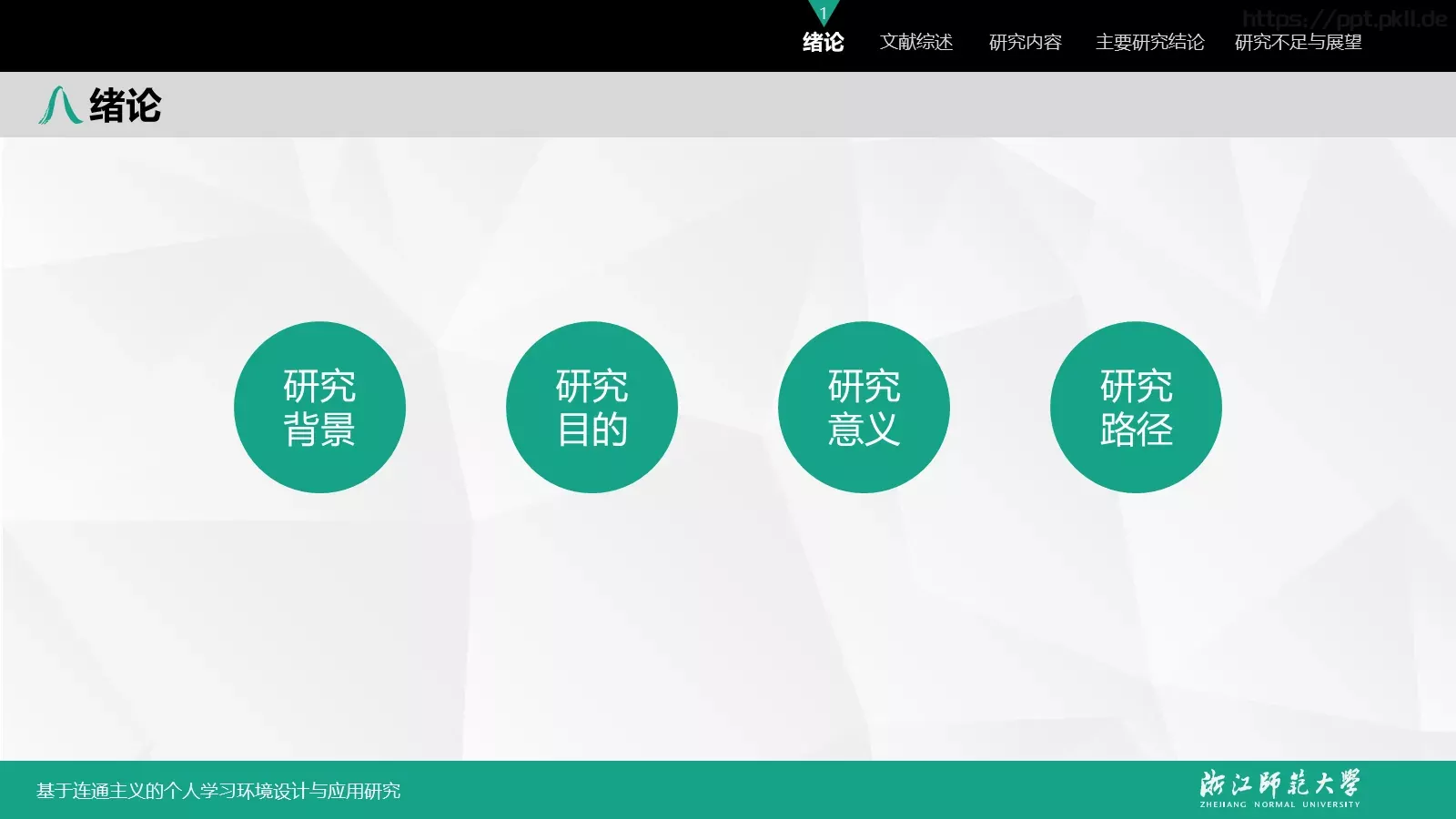
Task: Click the 研究目的 circle
Action: coord(591,407)
